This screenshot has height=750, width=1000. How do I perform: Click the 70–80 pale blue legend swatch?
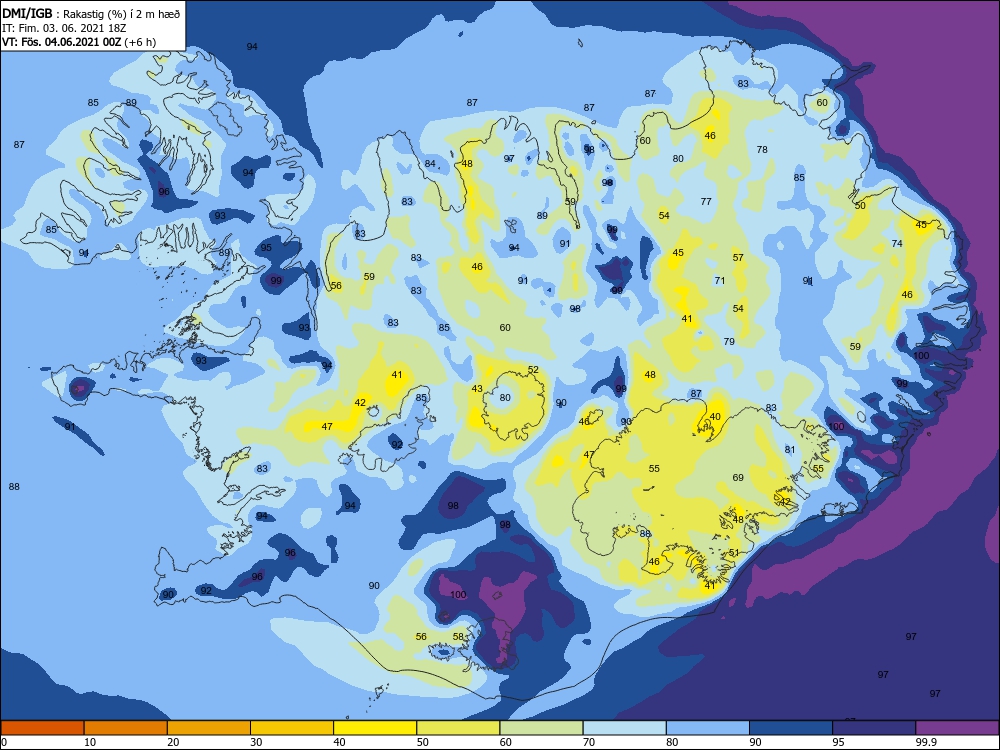[624, 728]
